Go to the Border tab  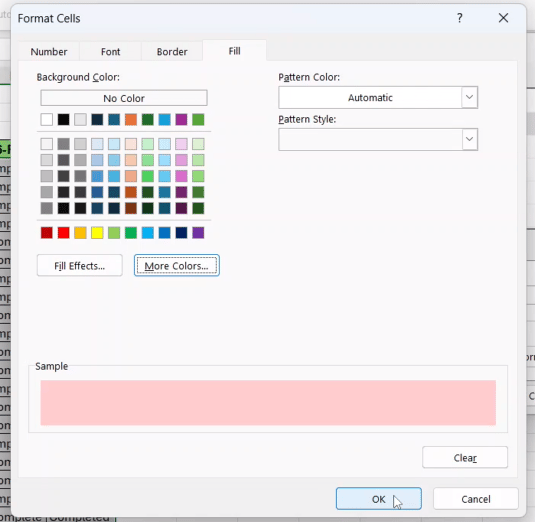point(172,52)
